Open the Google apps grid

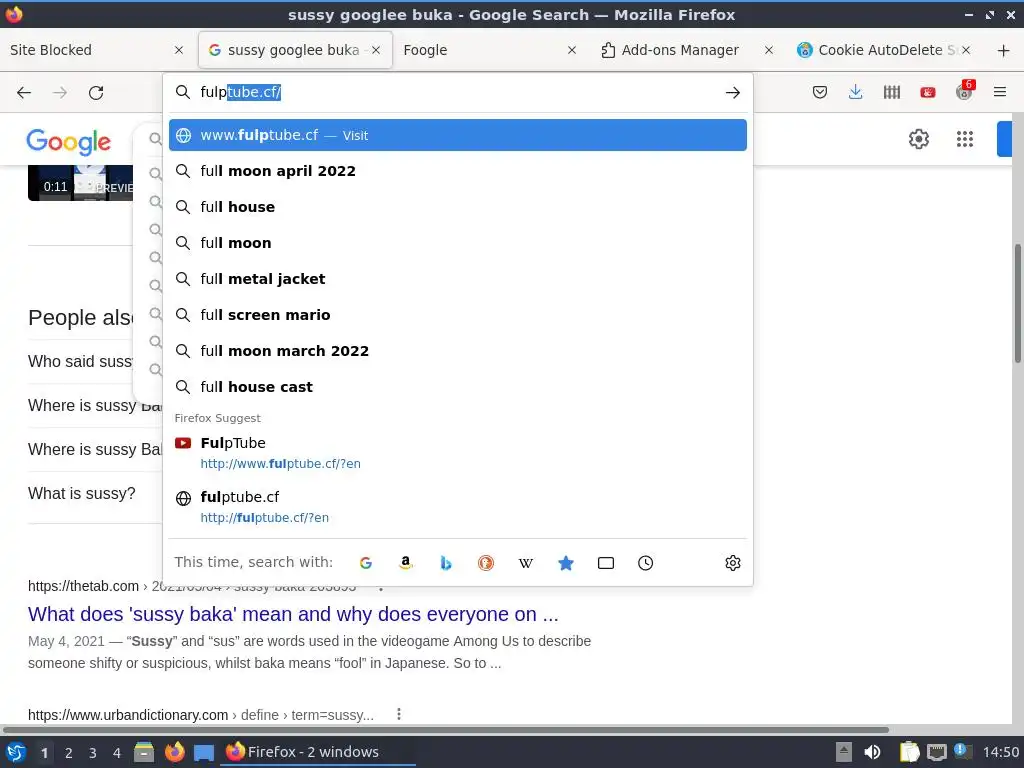[965, 139]
